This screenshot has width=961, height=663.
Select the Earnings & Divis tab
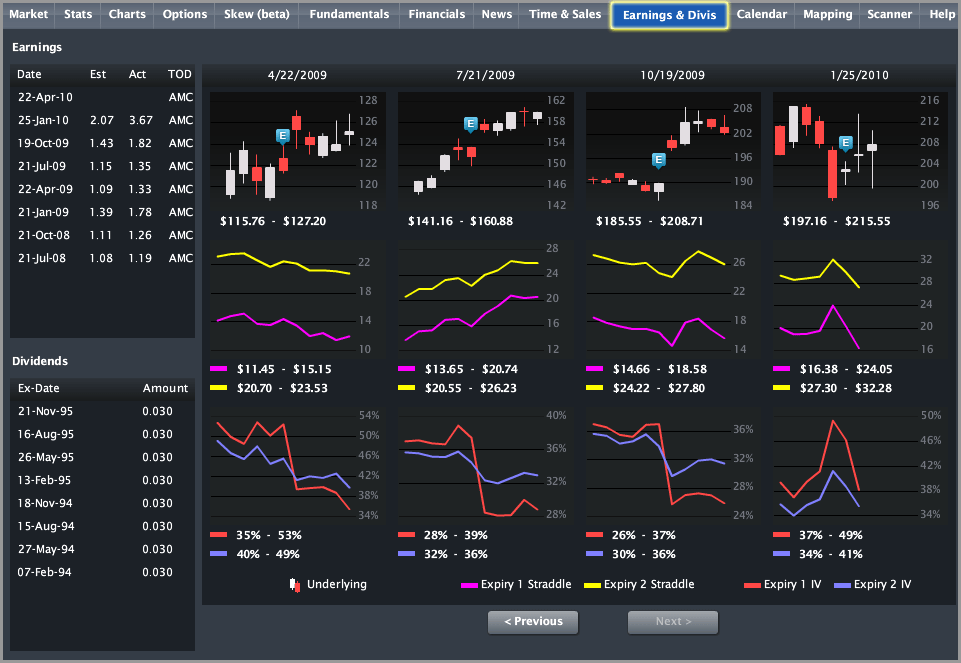(x=669, y=15)
